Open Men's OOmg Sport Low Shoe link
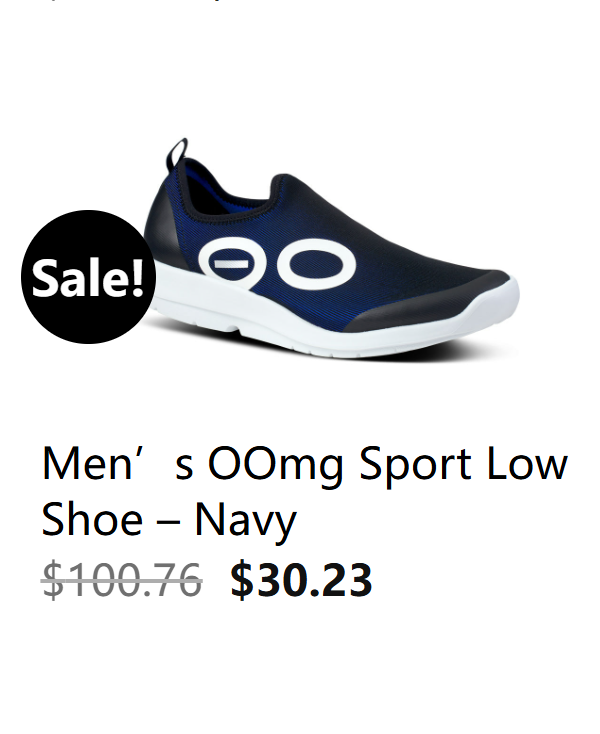Image resolution: width=600 pixels, height=734 pixels. click(x=305, y=492)
